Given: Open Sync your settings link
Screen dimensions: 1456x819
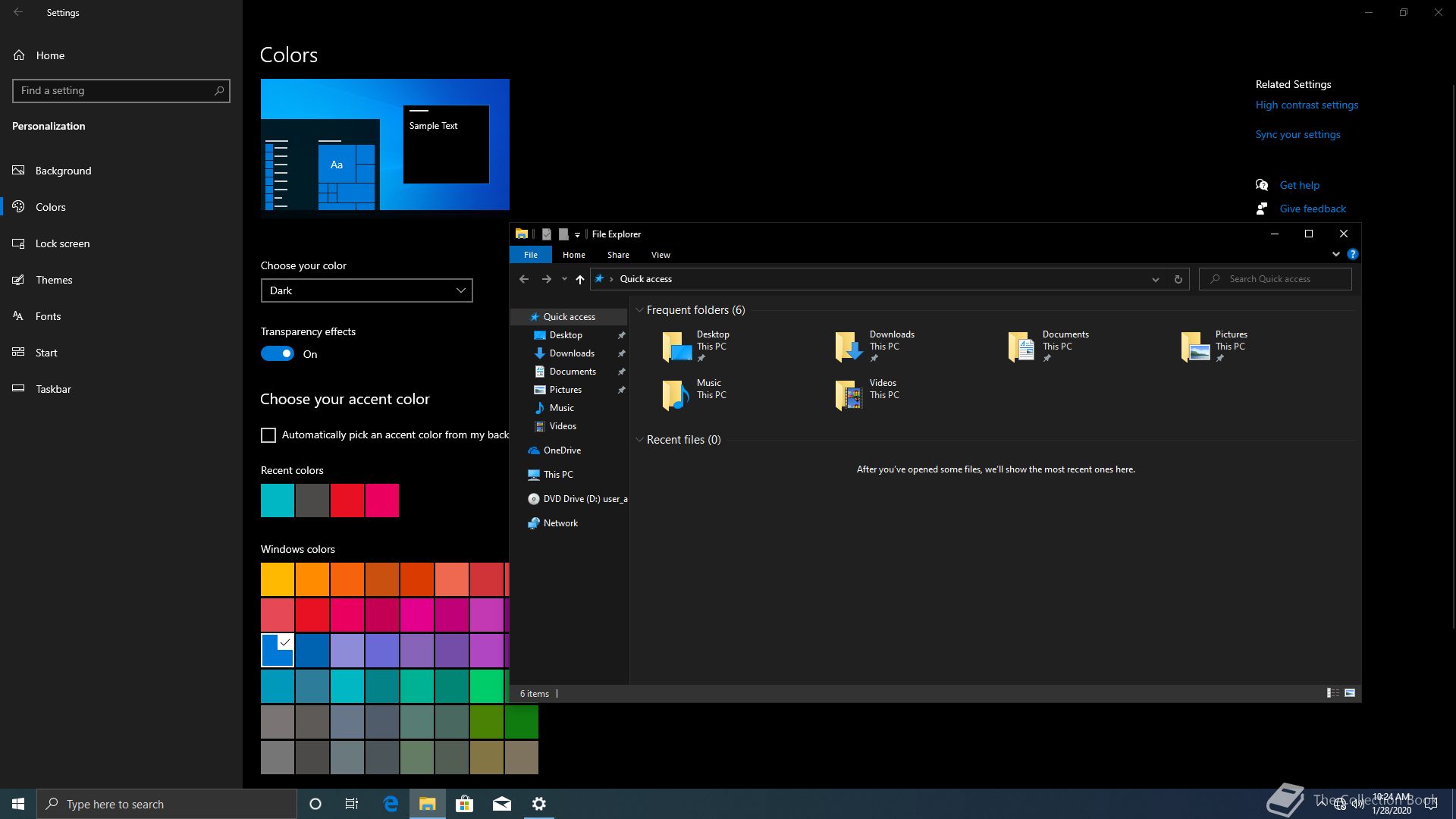Looking at the screenshot, I should pos(1298,134).
